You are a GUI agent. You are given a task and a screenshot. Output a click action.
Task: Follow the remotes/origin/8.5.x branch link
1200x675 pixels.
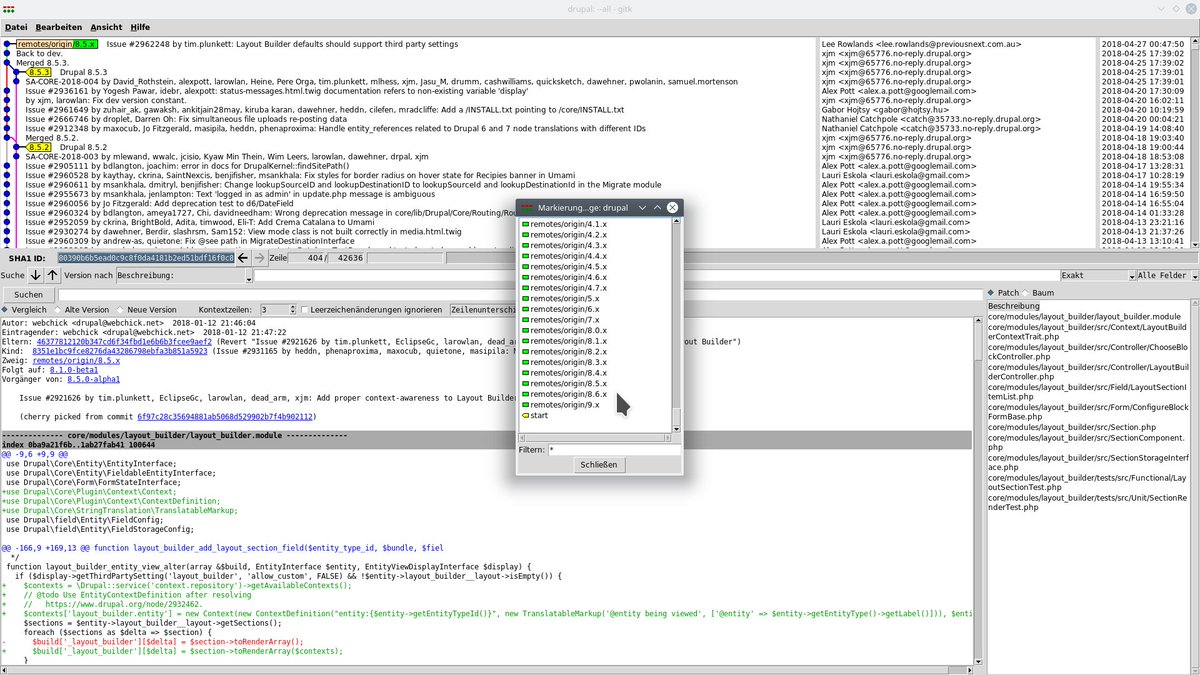coord(76,362)
